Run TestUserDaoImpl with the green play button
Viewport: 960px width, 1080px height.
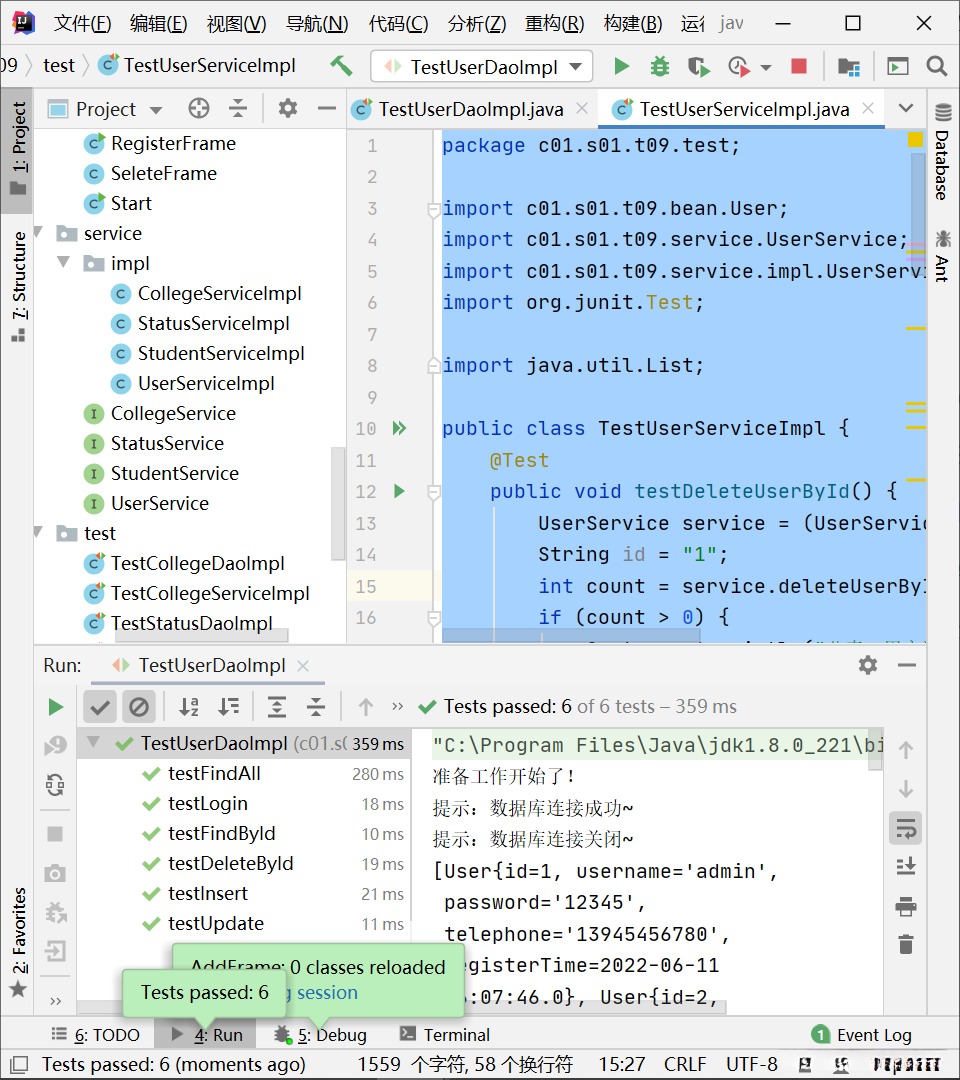pos(622,66)
